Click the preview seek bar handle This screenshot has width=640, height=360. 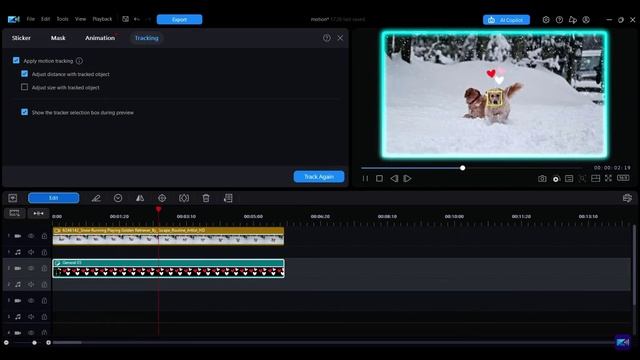tap(462, 168)
